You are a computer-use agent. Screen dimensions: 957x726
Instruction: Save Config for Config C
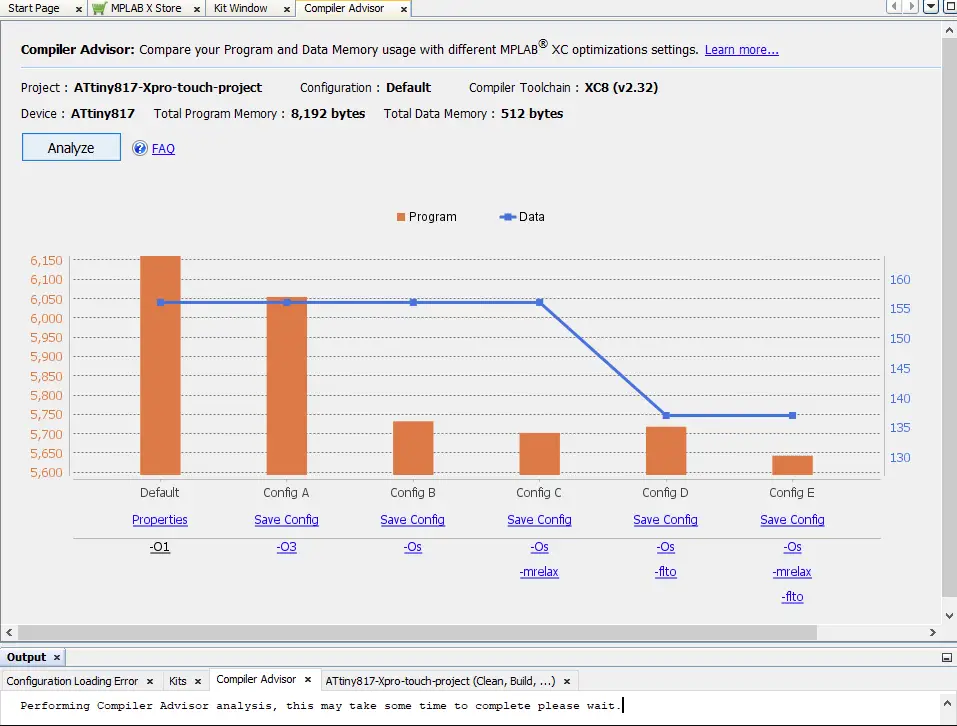pos(539,519)
